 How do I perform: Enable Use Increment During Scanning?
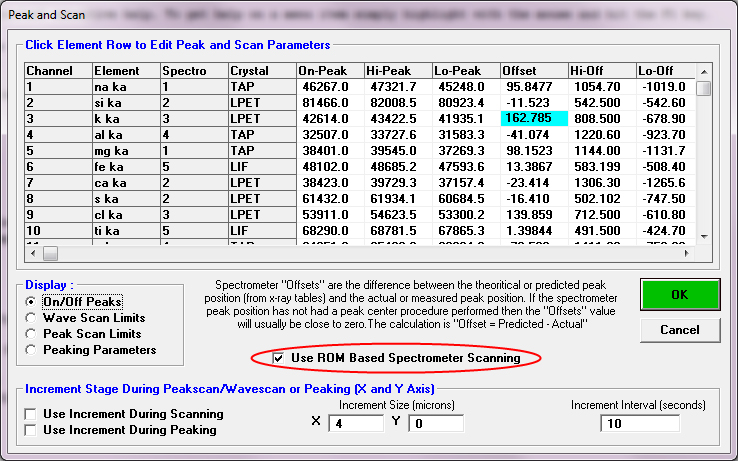[x=33, y=414]
